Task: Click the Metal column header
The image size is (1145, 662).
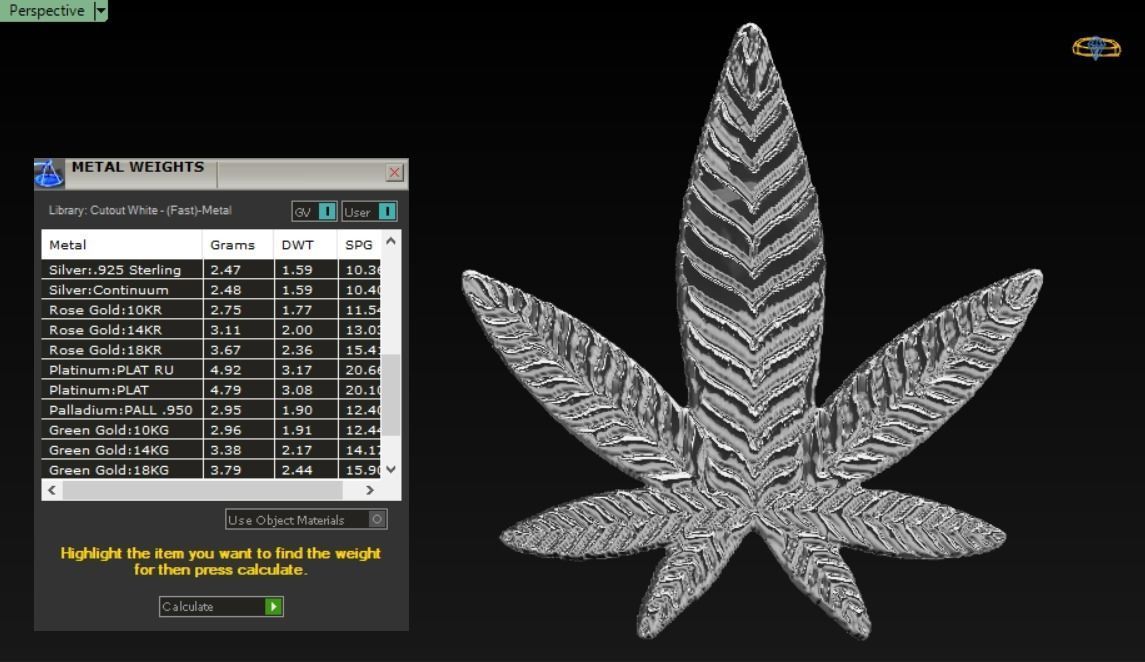Action: pyautogui.click(x=121, y=245)
